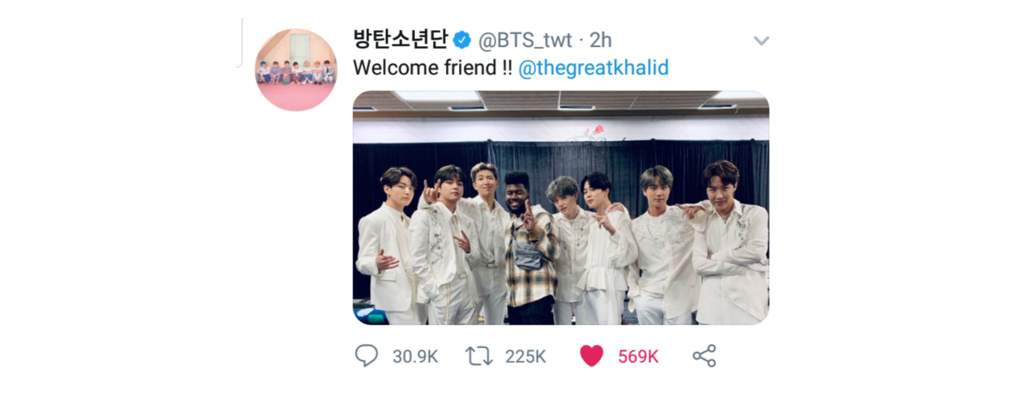The width and height of the screenshot is (1024, 394).
Task: Click the gray bag on plaid jacket
Action: tap(528, 254)
